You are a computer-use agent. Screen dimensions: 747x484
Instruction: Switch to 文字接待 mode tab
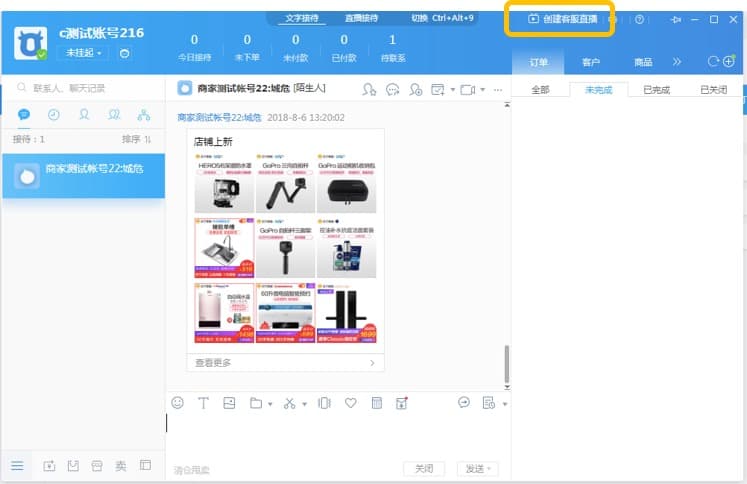pyautogui.click(x=302, y=18)
